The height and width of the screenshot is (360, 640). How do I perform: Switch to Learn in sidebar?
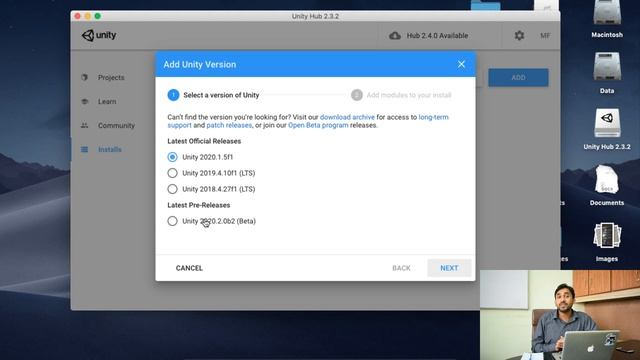pos(107,102)
